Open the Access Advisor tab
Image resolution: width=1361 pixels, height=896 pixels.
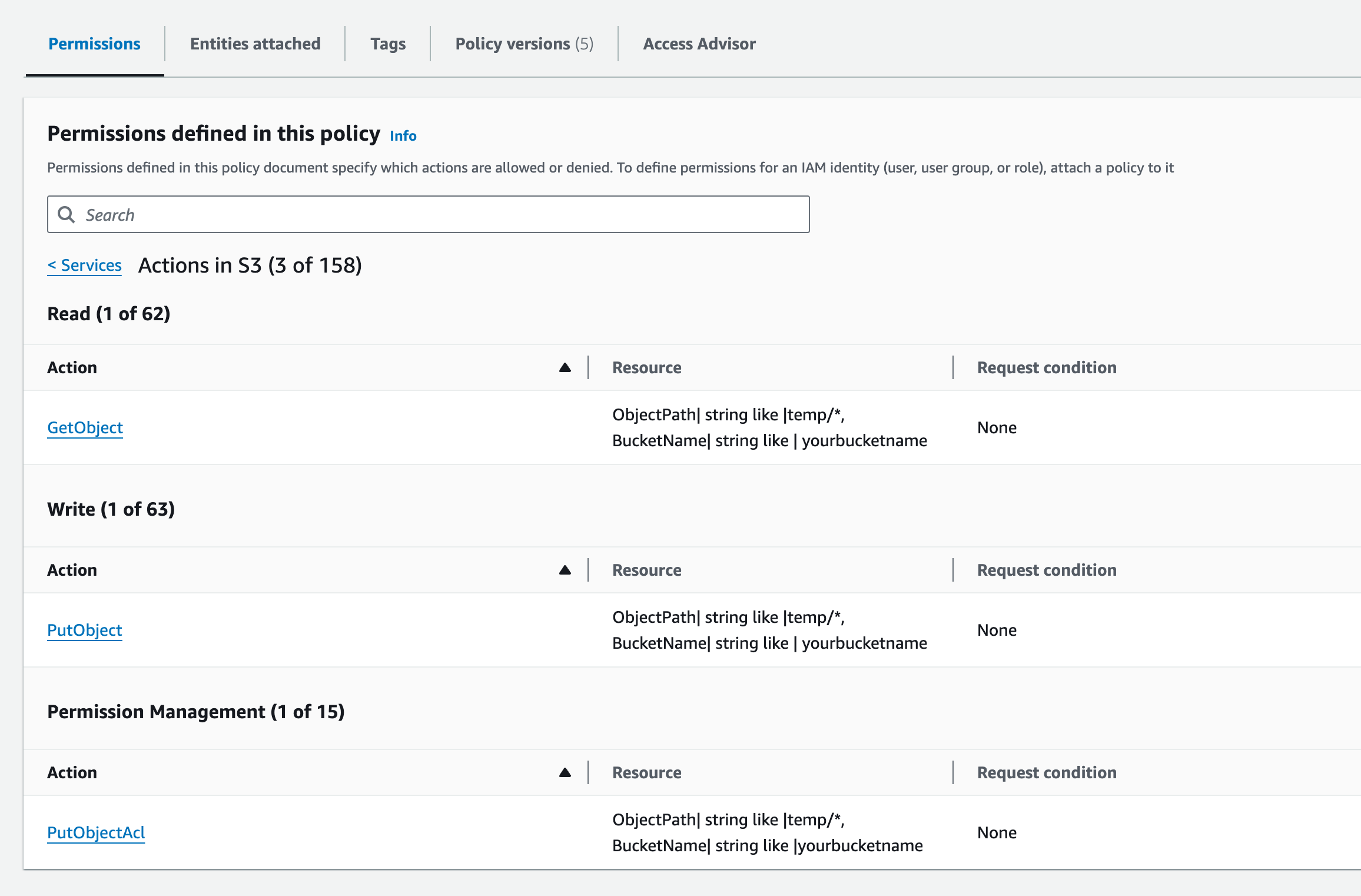click(699, 44)
